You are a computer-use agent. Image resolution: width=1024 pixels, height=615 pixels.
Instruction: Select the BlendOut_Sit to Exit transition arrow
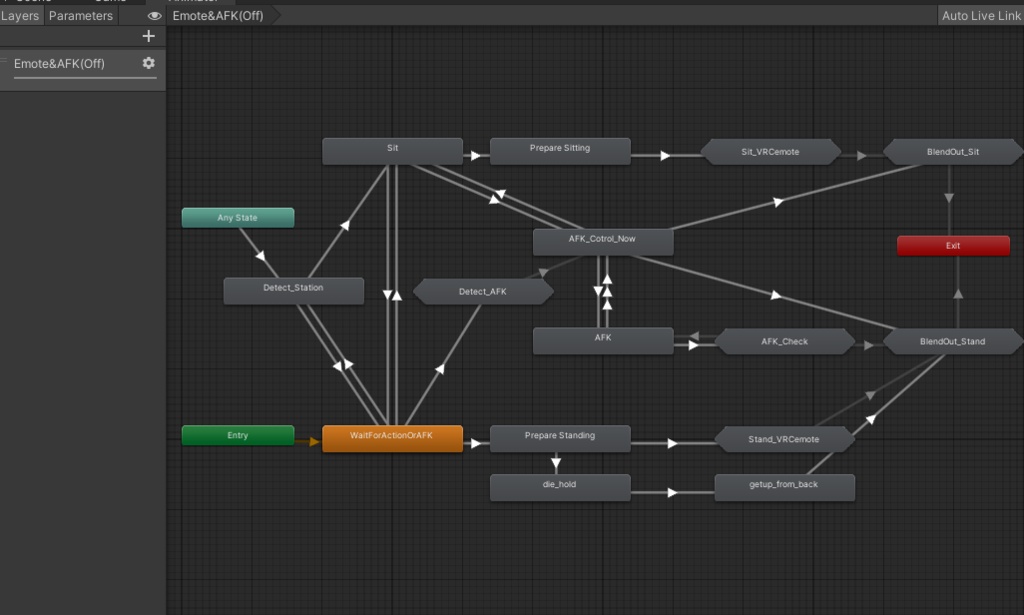click(949, 198)
